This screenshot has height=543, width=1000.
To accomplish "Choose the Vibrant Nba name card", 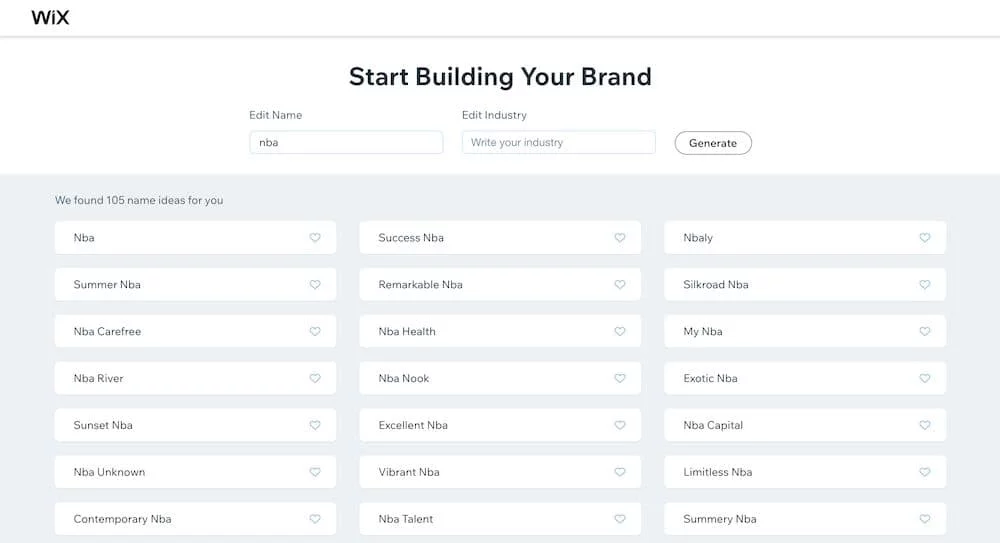I will point(500,472).
